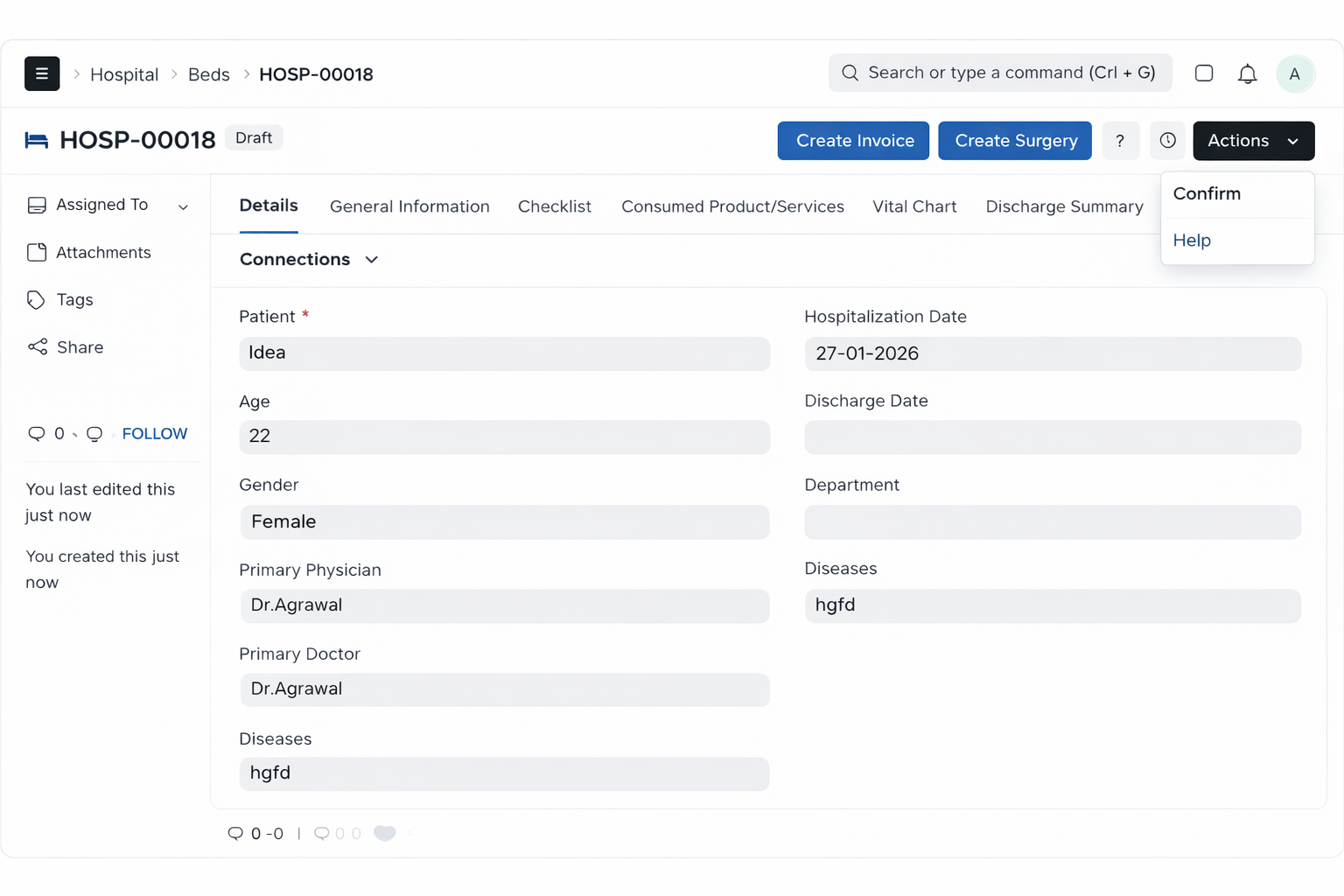Click the bottom comment bubble showing 0 -0
Screen dimensions: 1344x896
click(x=235, y=833)
